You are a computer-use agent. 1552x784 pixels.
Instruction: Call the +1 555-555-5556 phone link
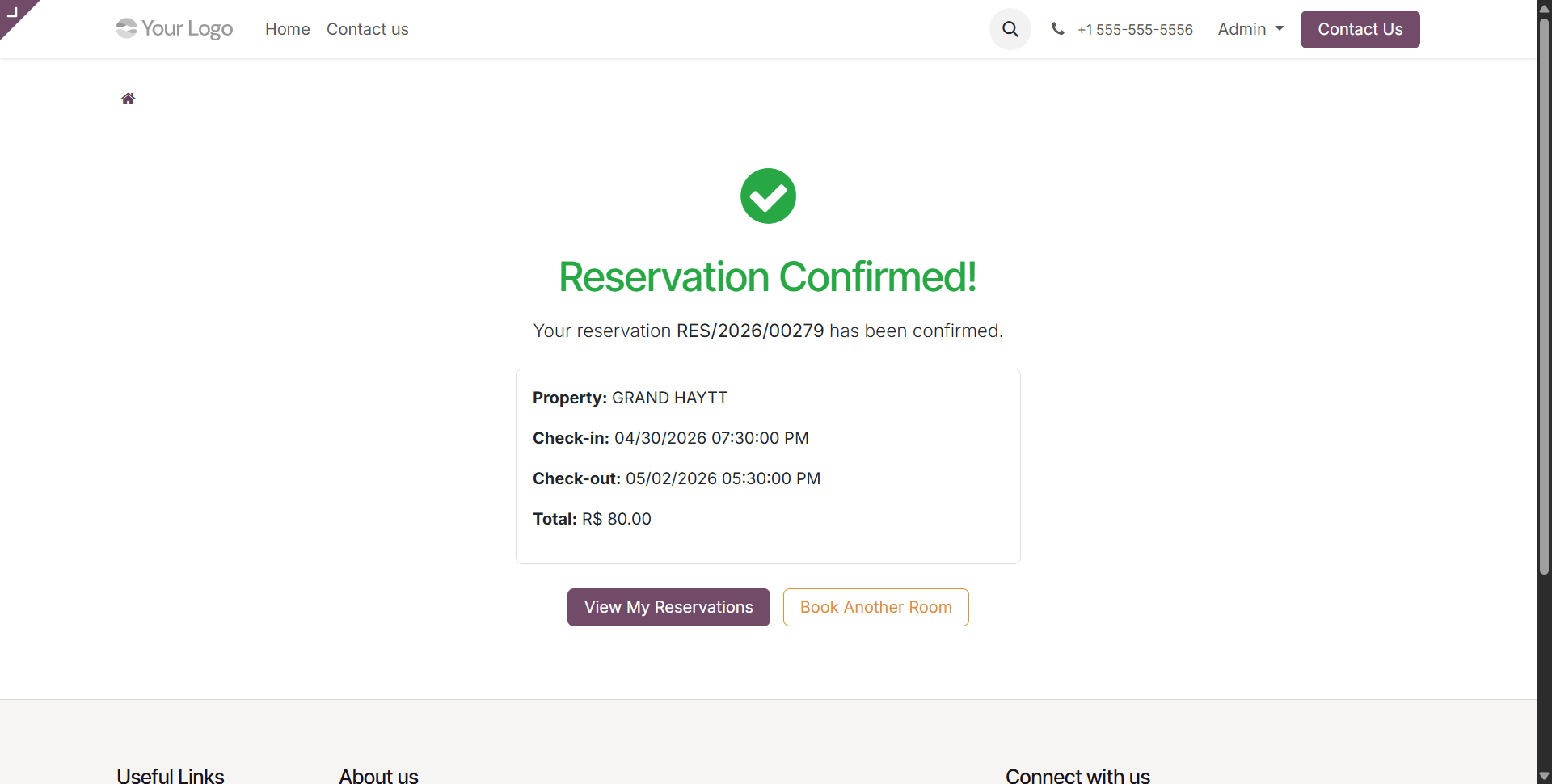click(1135, 29)
